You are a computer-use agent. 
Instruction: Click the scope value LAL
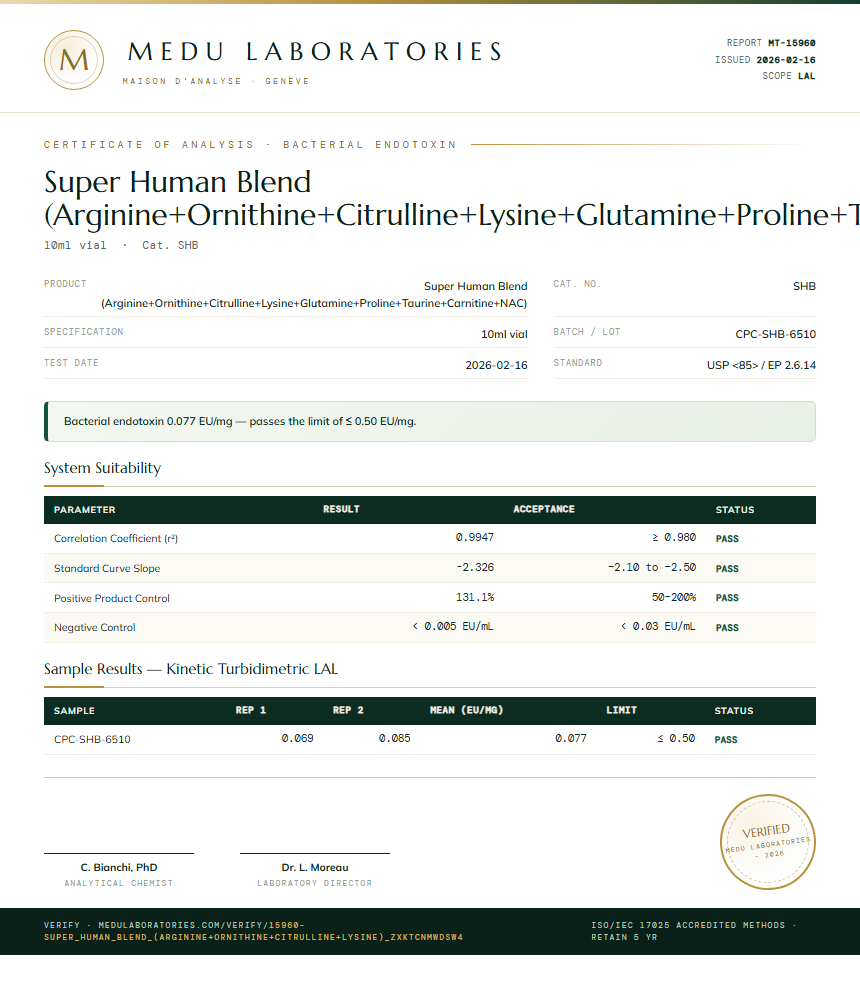coord(807,76)
